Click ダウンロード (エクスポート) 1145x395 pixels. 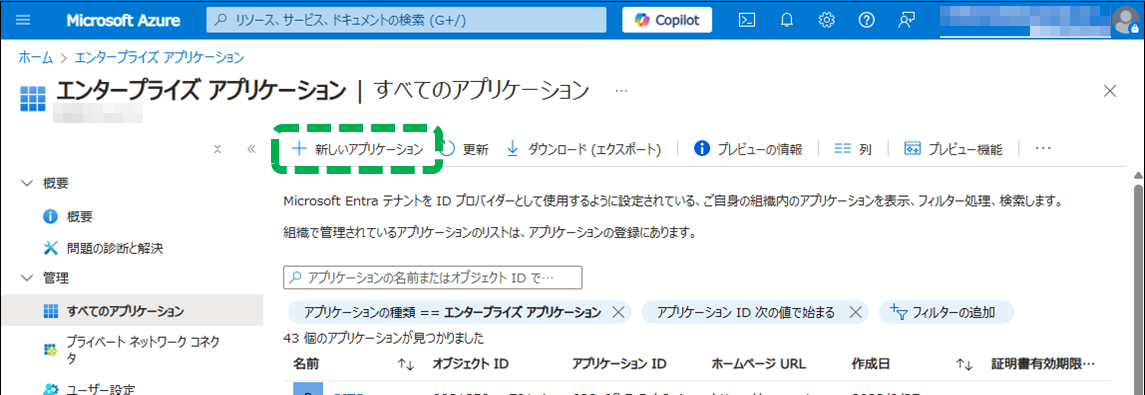(583, 149)
